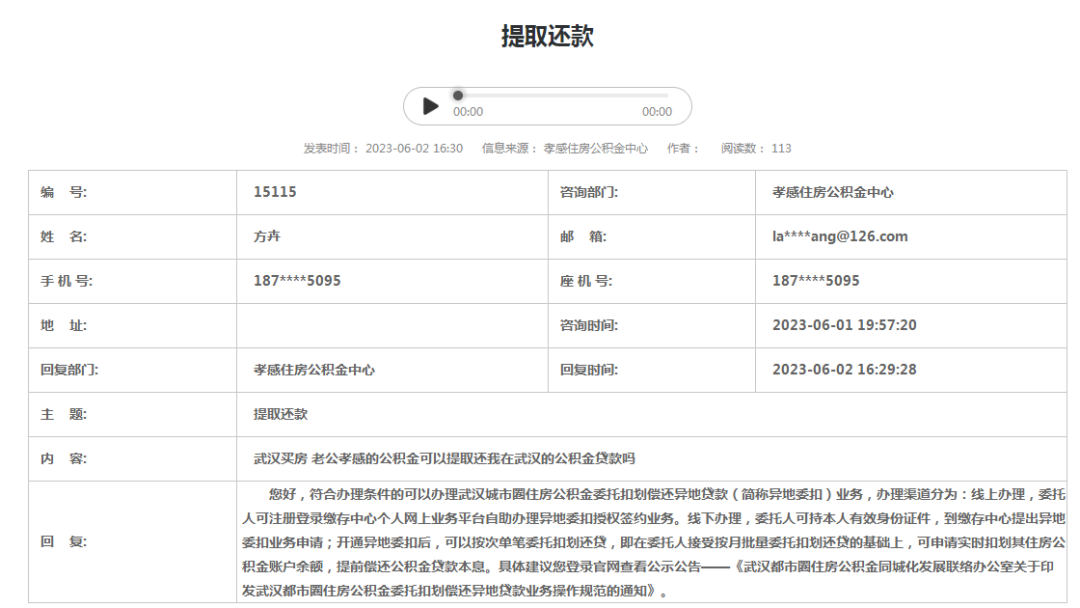Viewport: 1080px width, 608px height.
Task: Click the 回复时间 value 2023-06-02 16:29:28
Action: pyautogui.click(x=845, y=369)
